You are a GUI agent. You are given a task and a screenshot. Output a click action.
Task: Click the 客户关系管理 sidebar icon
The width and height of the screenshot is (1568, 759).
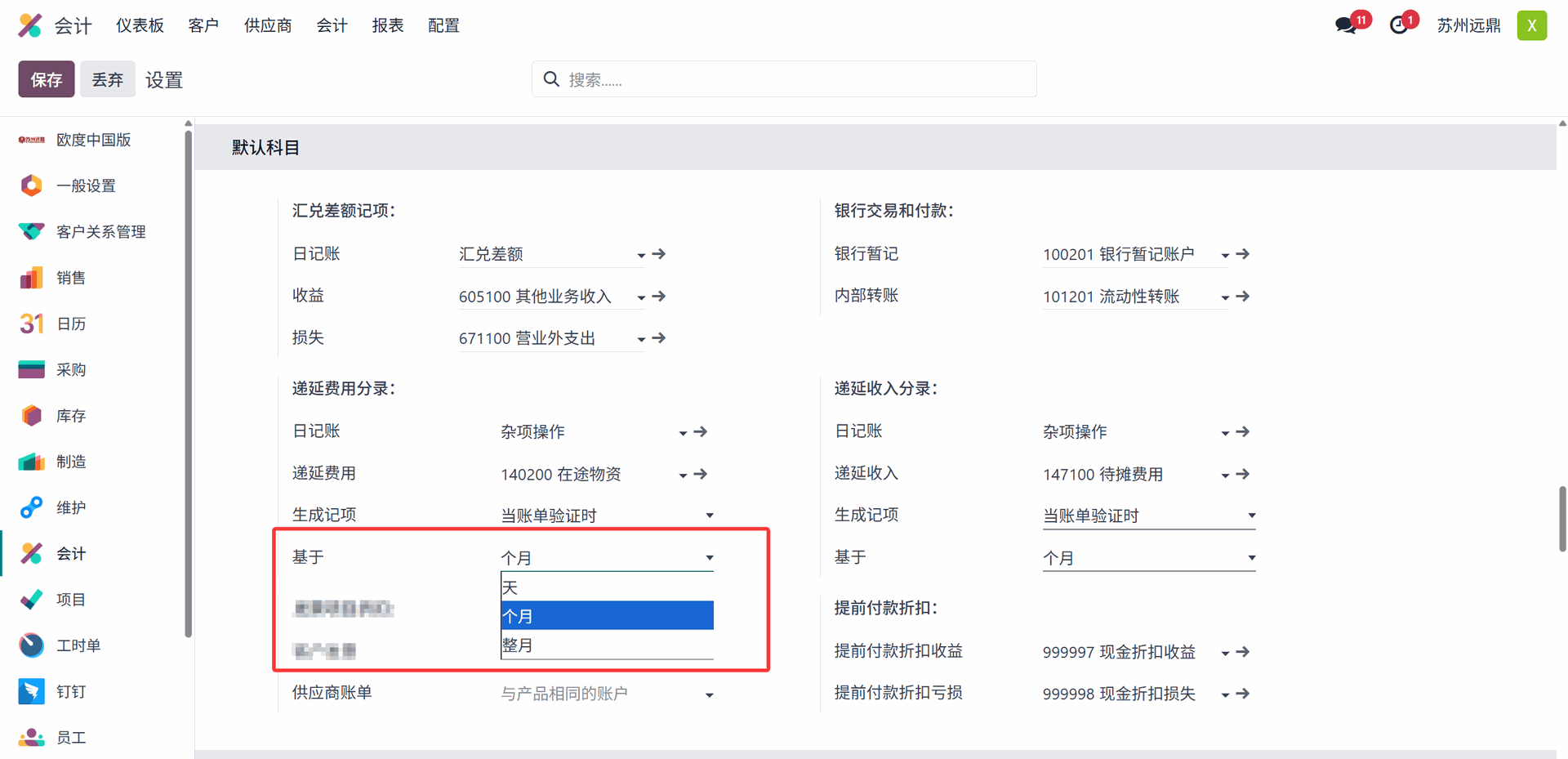(x=31, y=232)
